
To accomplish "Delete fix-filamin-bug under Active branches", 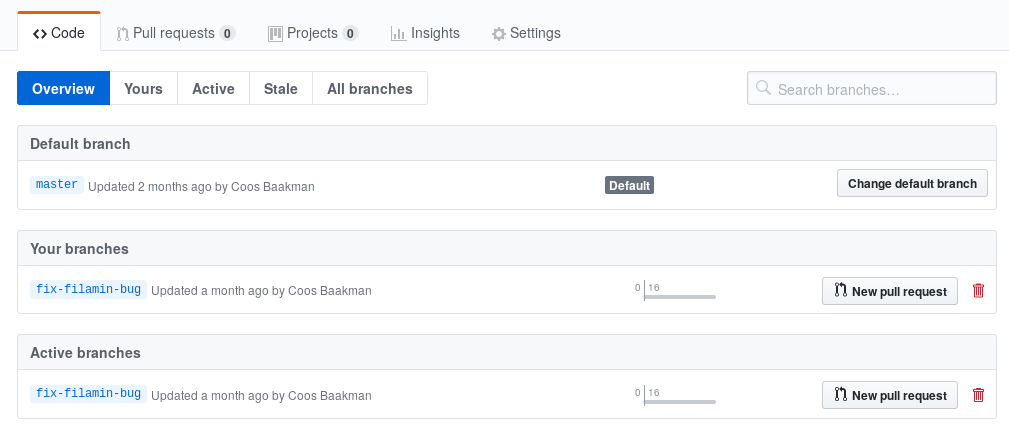I will pos(978,395).
